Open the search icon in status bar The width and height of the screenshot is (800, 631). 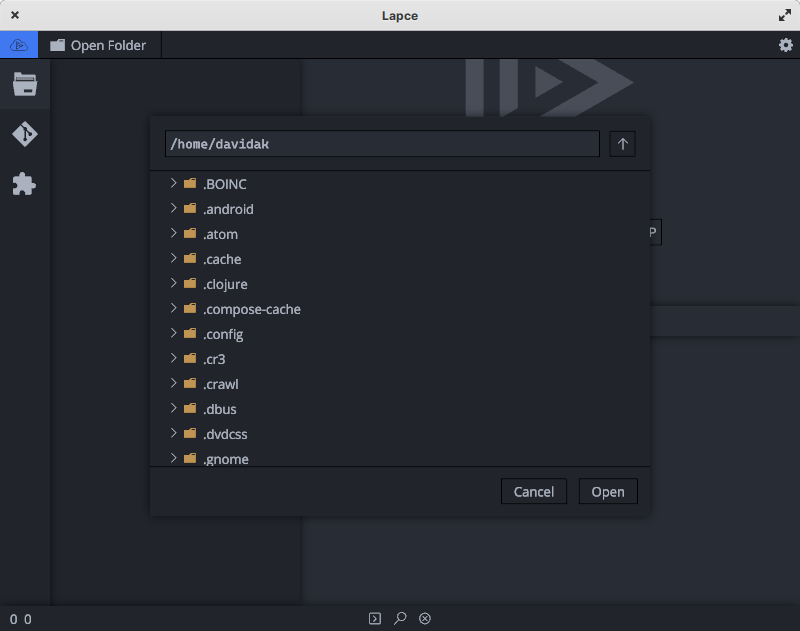[400, 617]
